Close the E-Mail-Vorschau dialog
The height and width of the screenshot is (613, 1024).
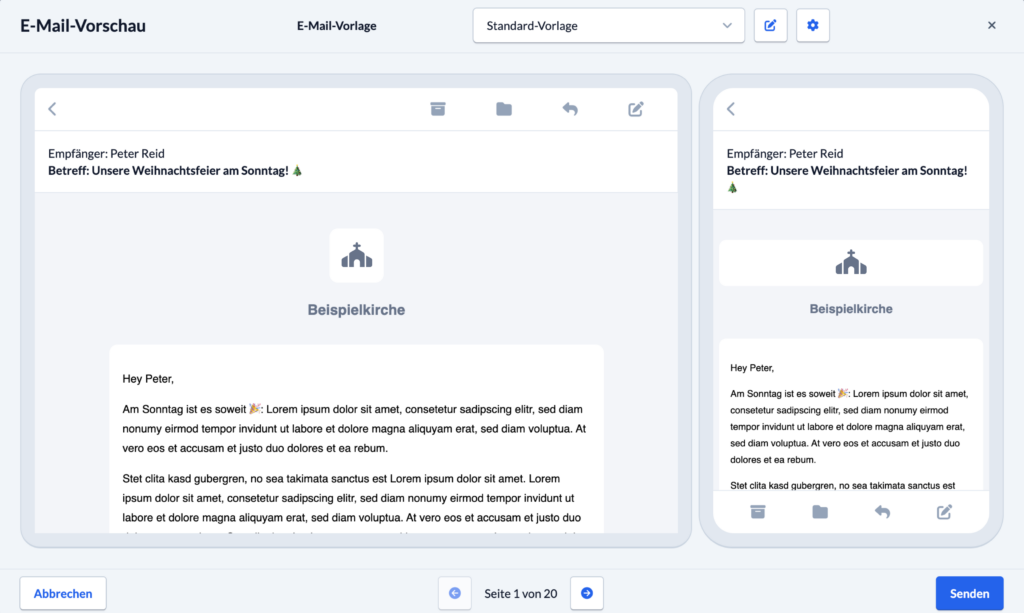click(x=991, y=25)
